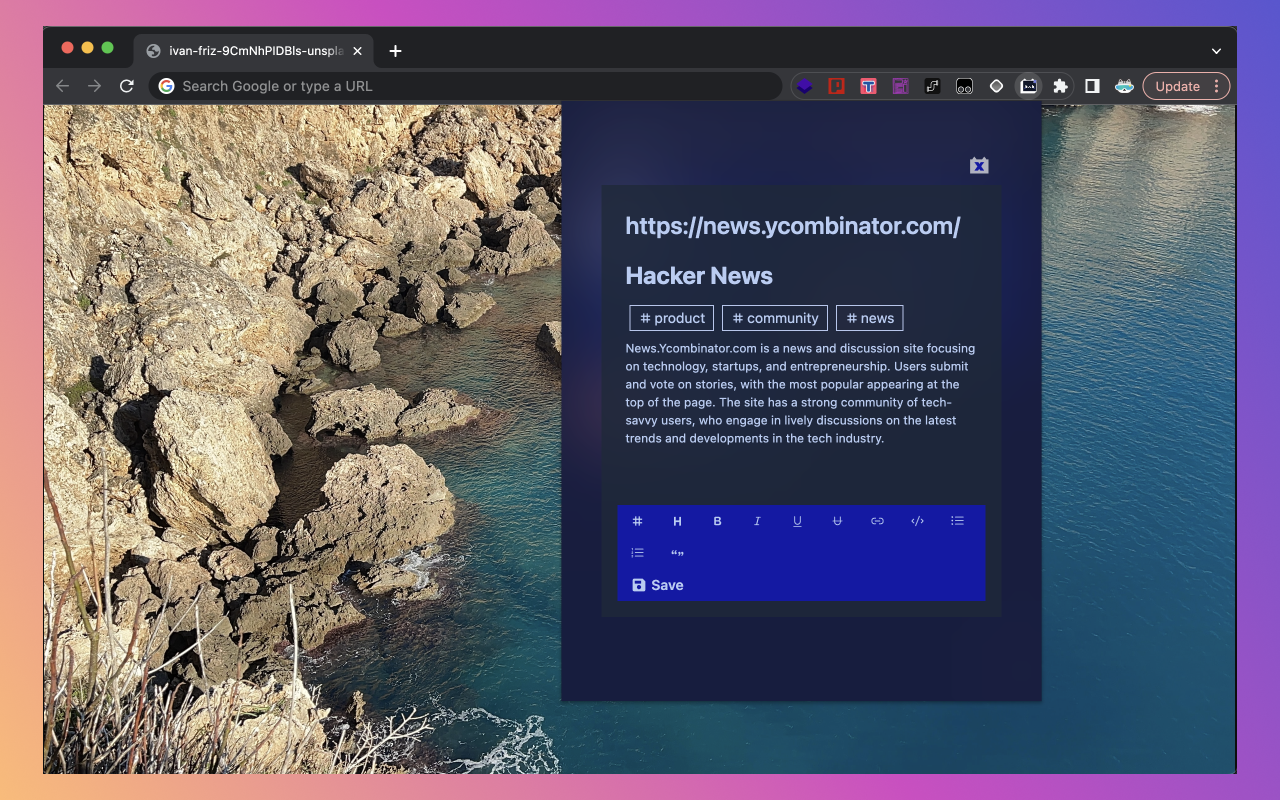Open the white diamond extension icon

(x=996, y=86)
